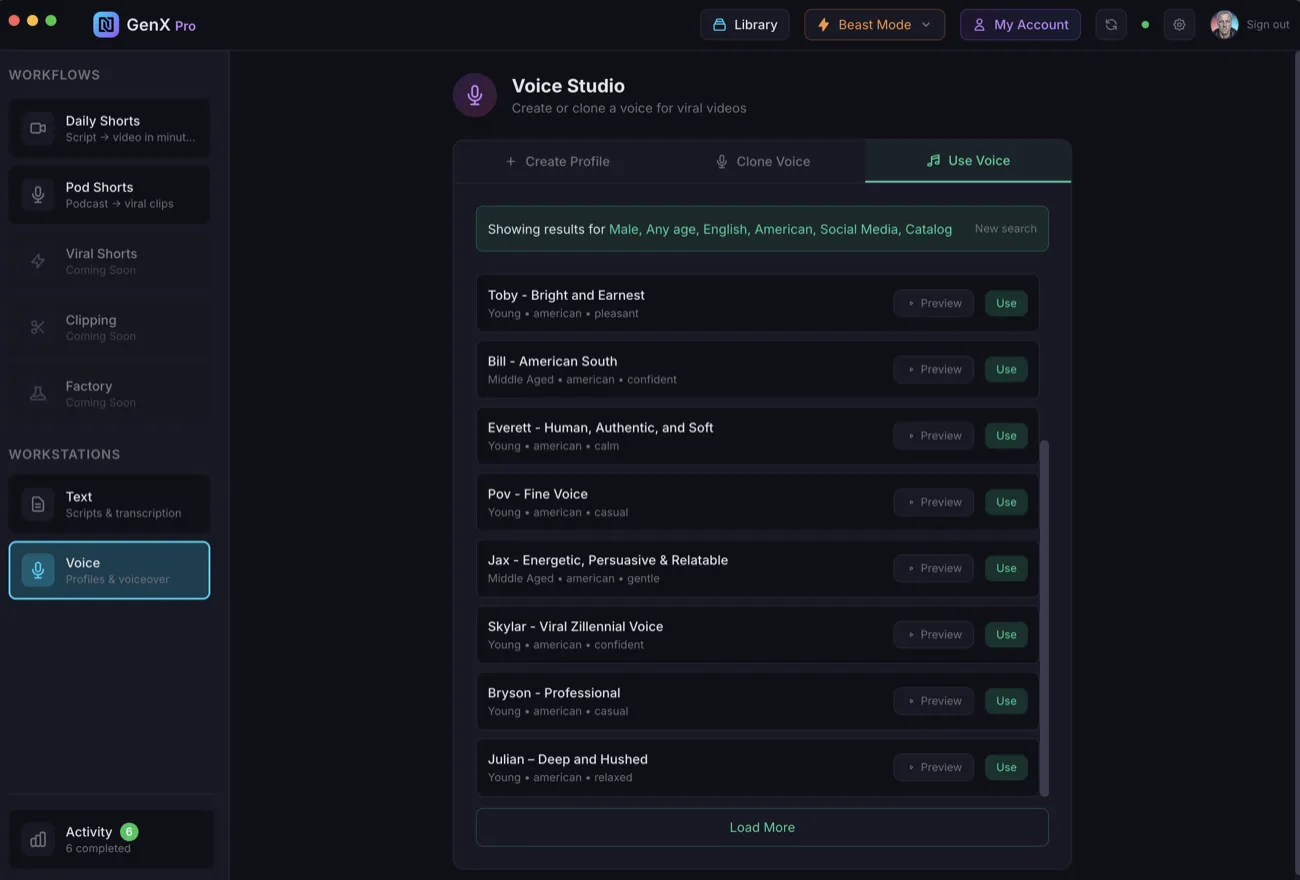Screen dimensions: 1300x880
Task: Click the Factory flask icon
Action: 37,392
